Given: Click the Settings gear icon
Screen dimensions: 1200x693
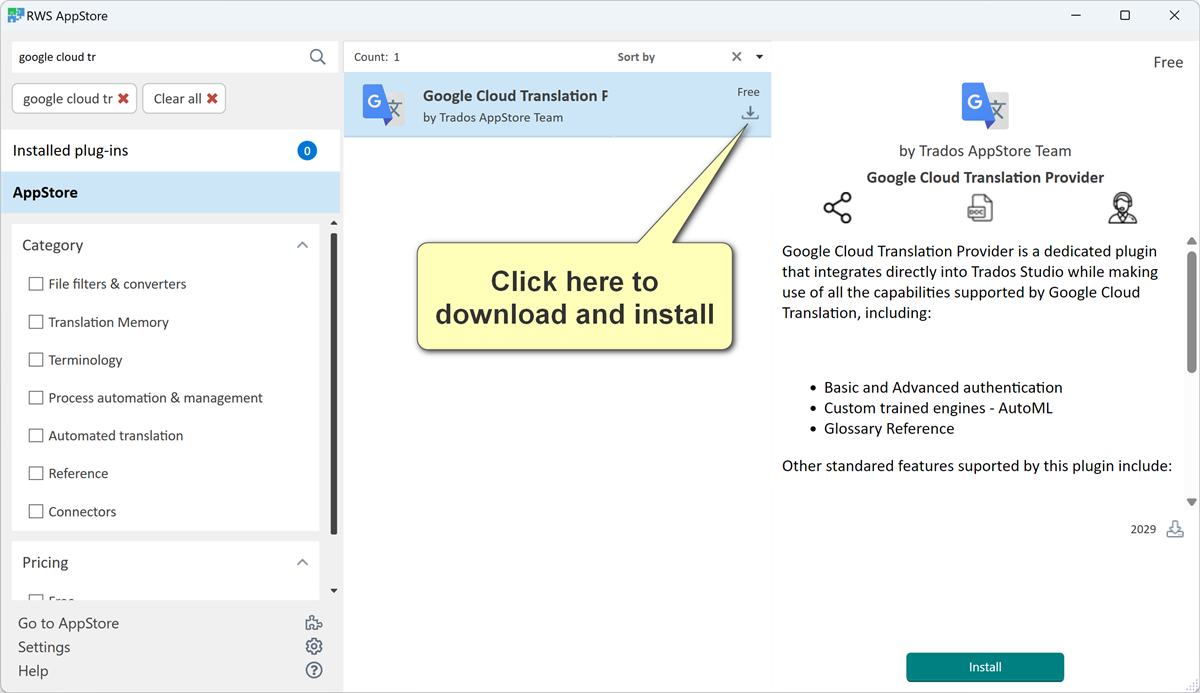Looking at the screenshot, I should point(313,646).
